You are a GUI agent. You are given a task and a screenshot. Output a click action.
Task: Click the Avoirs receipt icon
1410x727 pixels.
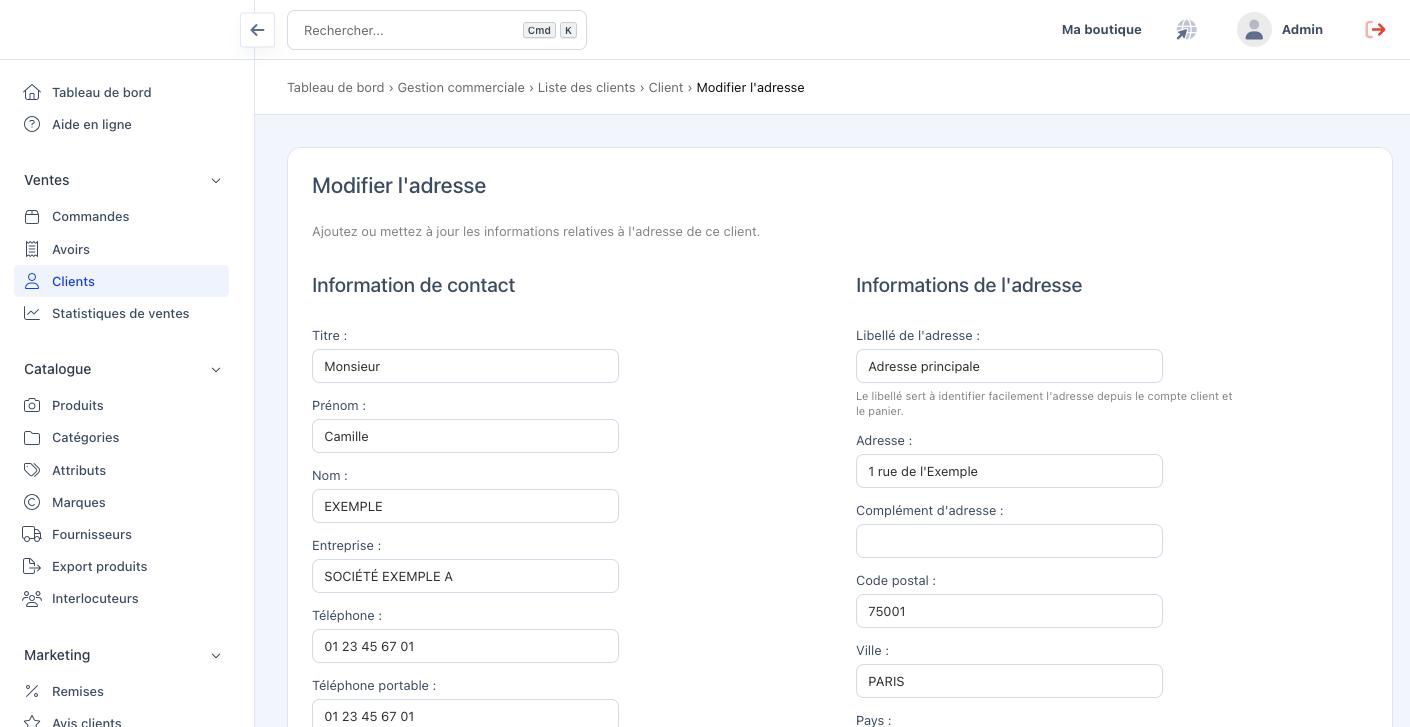[x=32, y=249]
